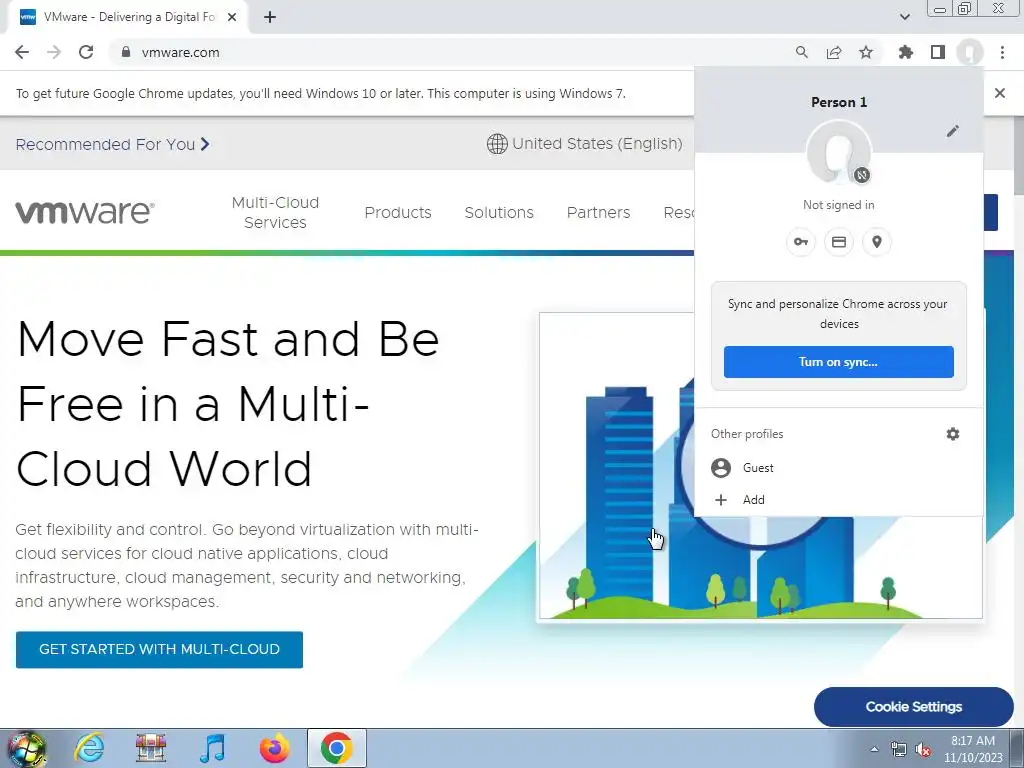
Task: Dismiss the Chrome update infobar
Action: pyautogui.click(x=1000, y=93)
